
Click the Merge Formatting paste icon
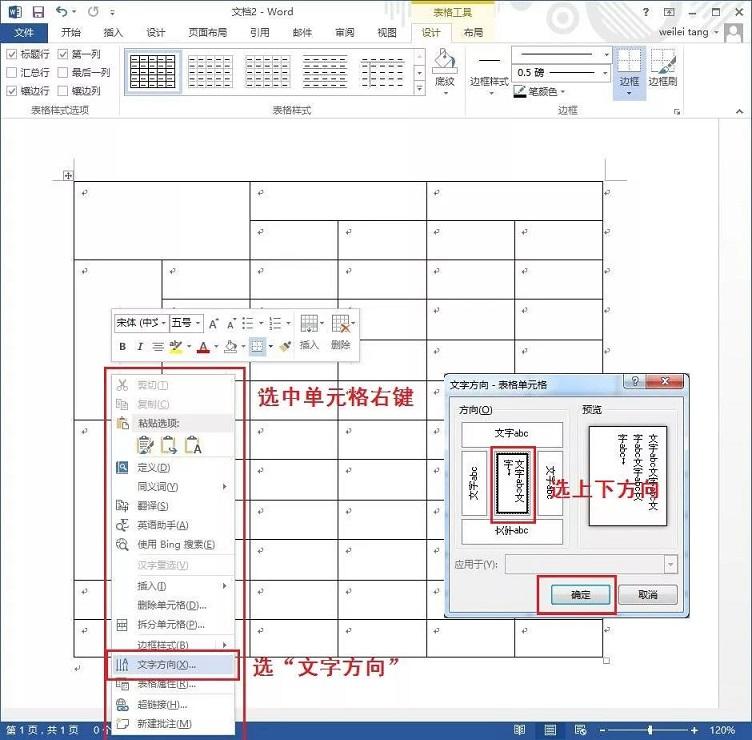[x=169, y=445]
